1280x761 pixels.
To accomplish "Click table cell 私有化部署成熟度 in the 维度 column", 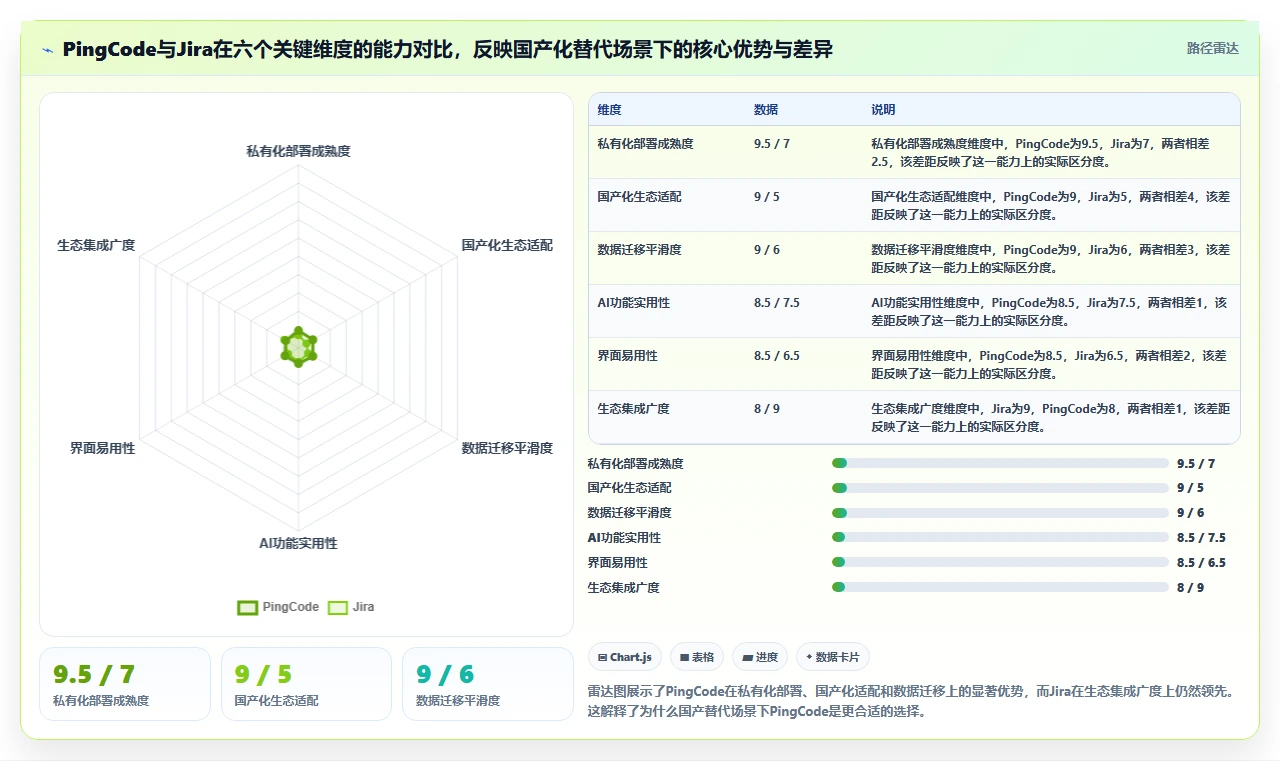I will [x=645, y=144].
